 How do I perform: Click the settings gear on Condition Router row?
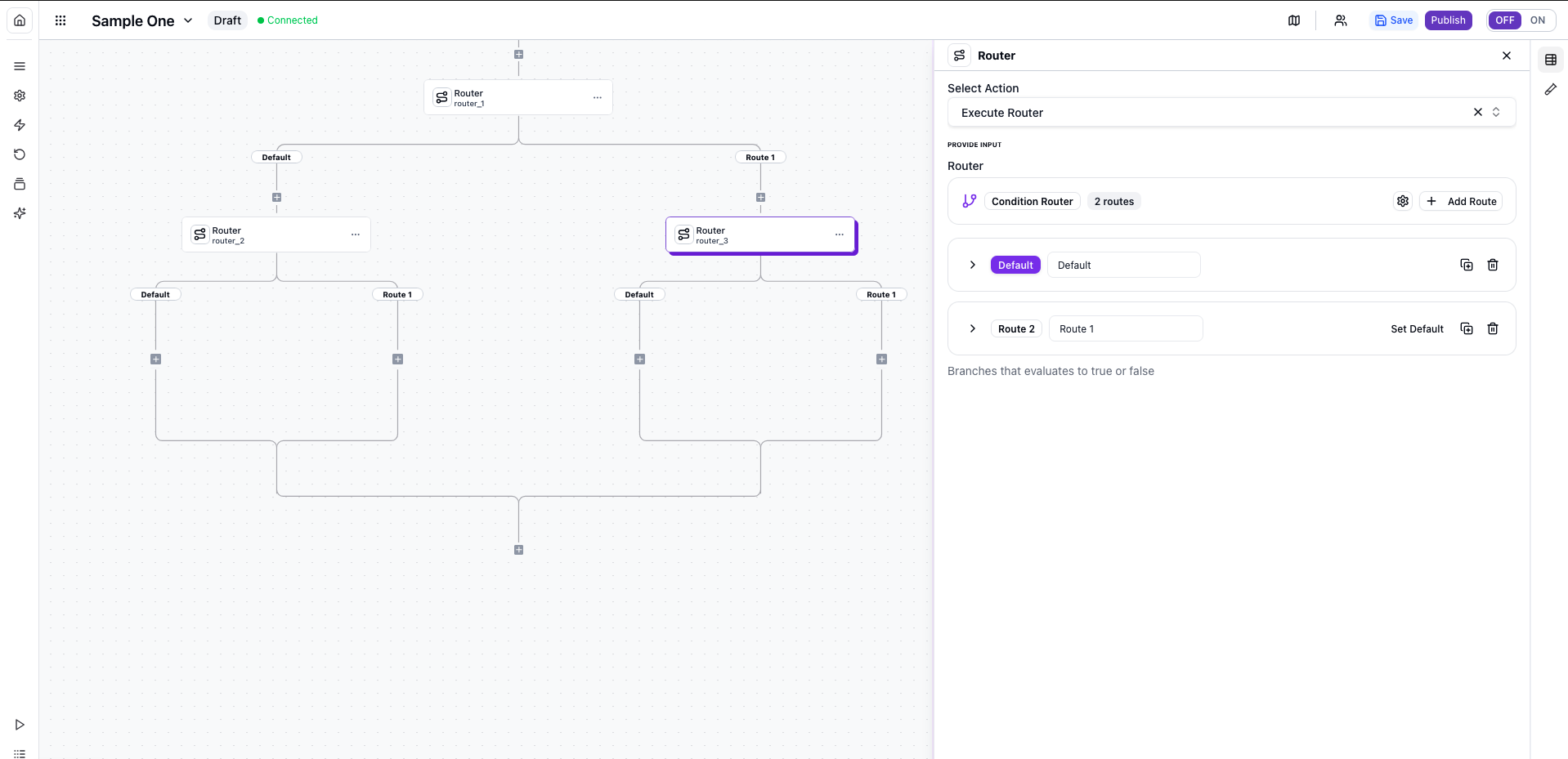point(1403,201)
